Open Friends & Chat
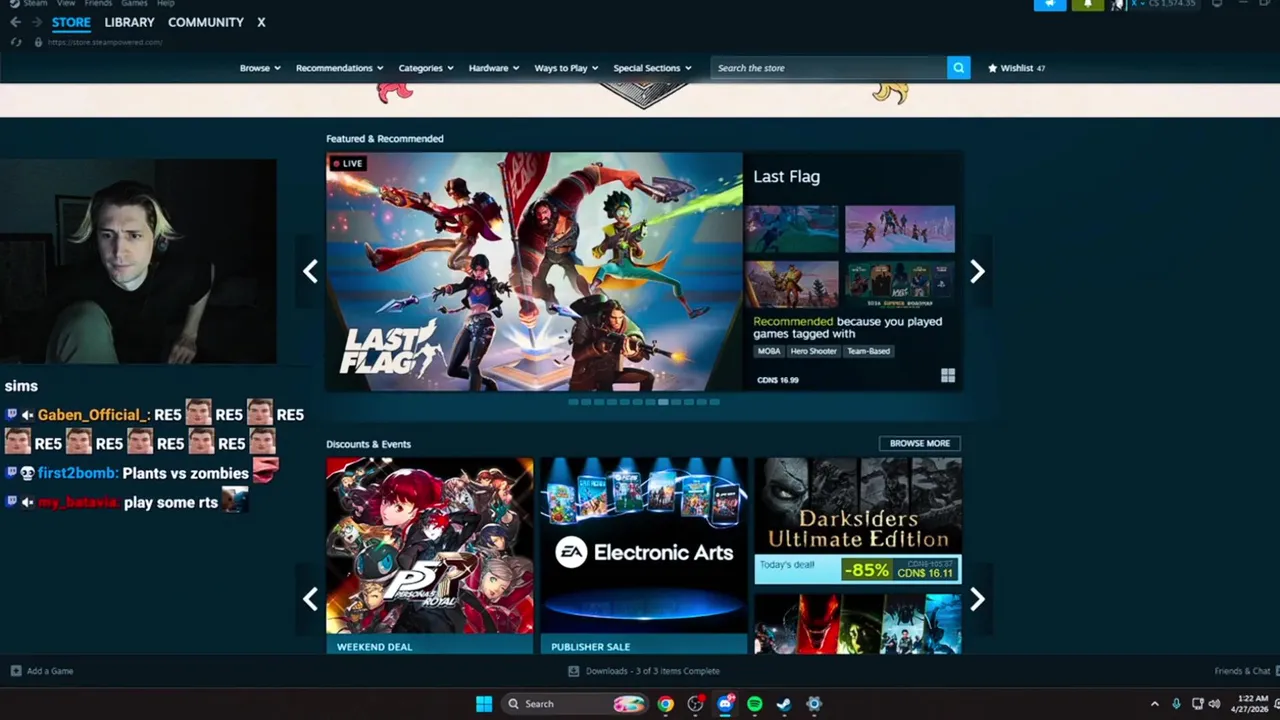This screenshot has width=1280, height=720. (1243, 671)
